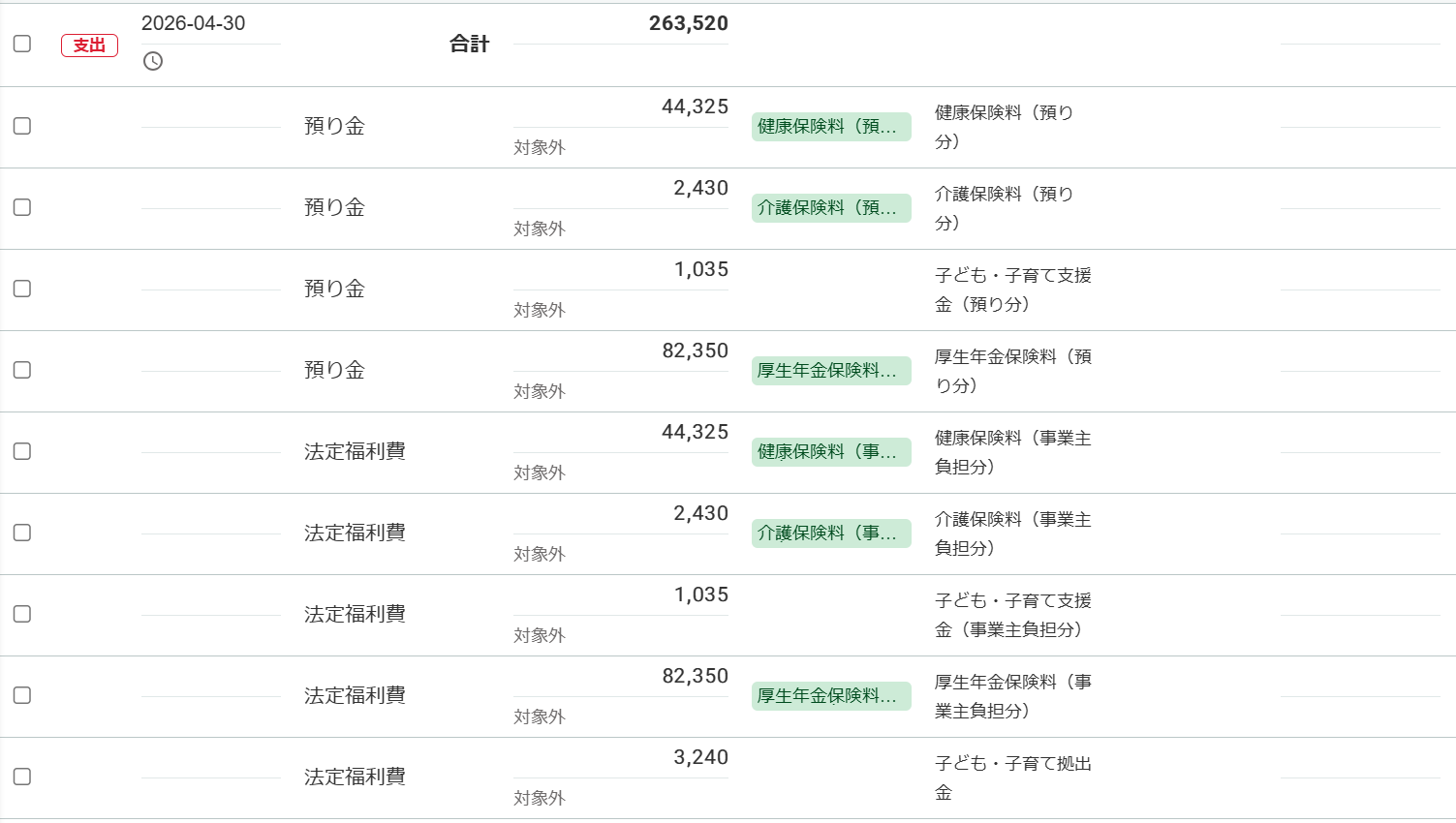
Task: Toggle checkbox for 法定福利費 2,430 row
Action: 22,533
